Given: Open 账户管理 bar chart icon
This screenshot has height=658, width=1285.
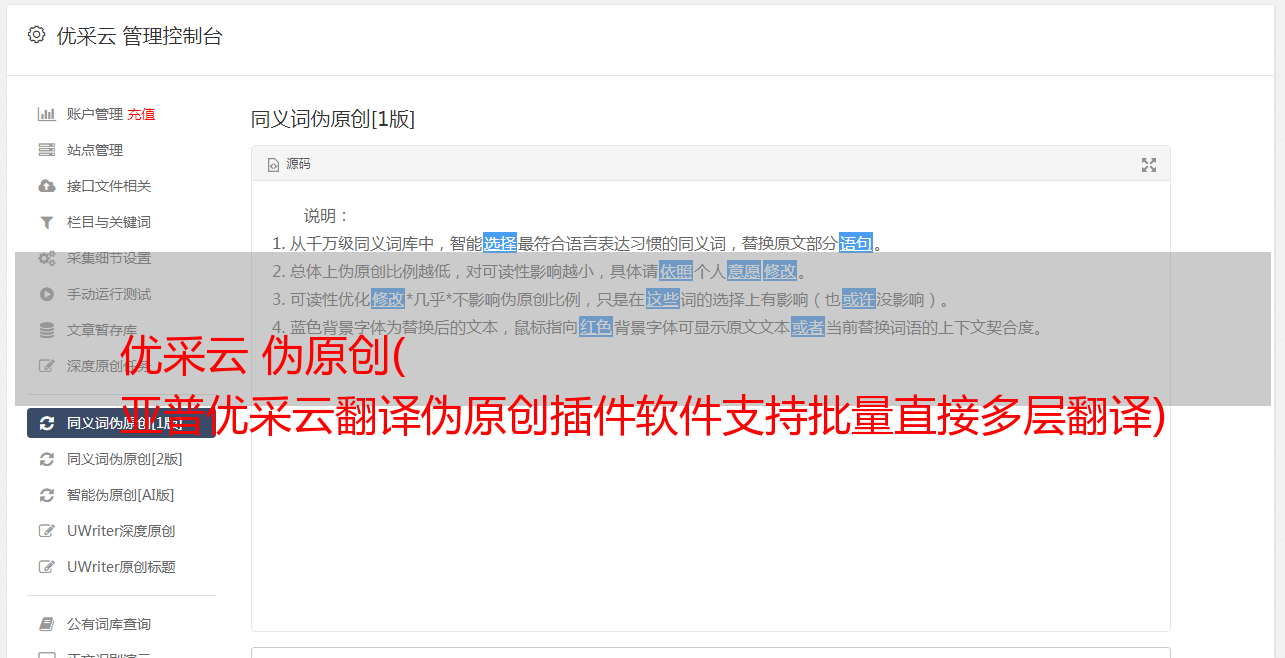Looking at the screenshot, I should [x=46, y=114].
